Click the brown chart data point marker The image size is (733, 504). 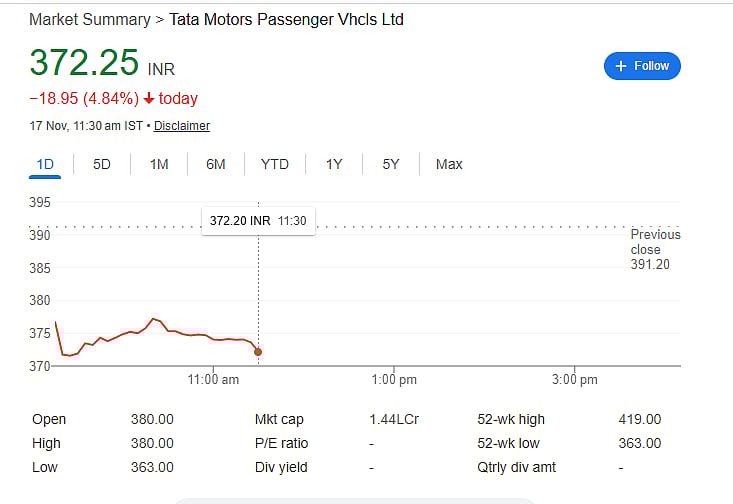(258, 352)
